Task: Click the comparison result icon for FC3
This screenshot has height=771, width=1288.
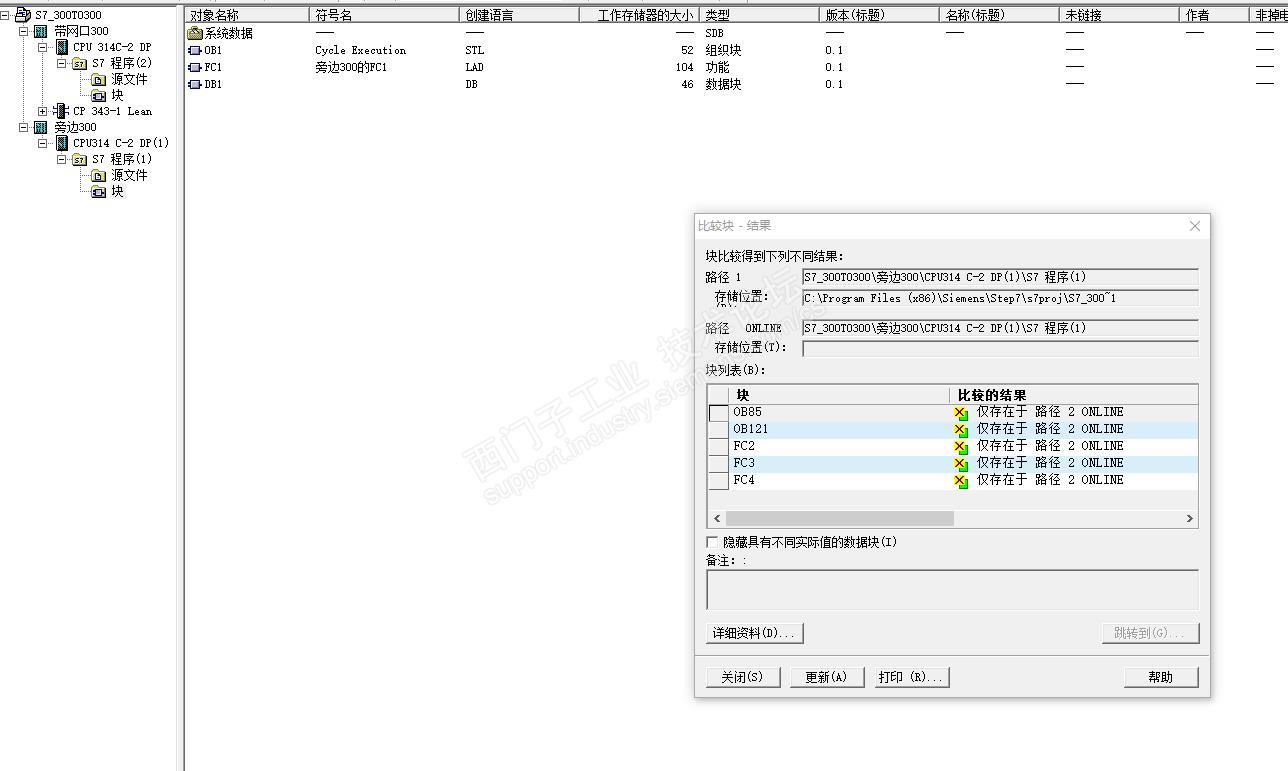Action: coord(961,464)
